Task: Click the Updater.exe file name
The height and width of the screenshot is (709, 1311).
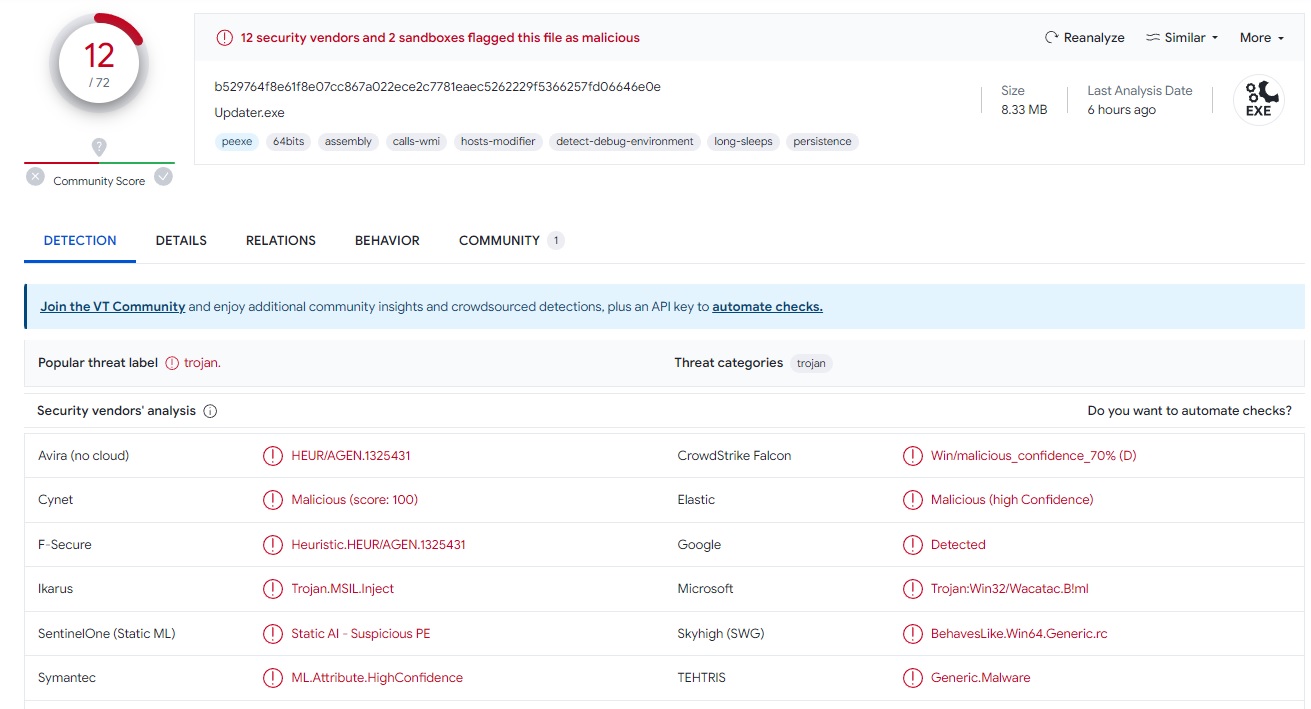Action: tap(249, 113)
